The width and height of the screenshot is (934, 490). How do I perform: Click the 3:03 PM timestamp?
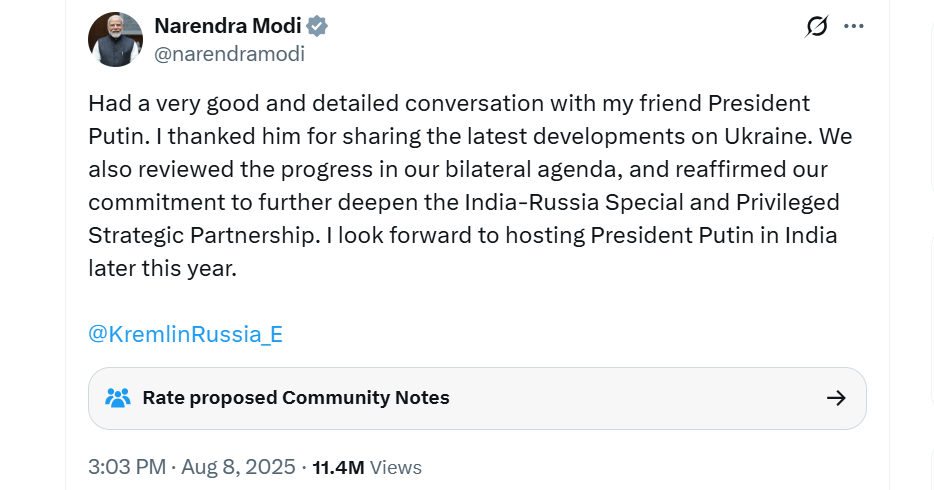(127, 467)
